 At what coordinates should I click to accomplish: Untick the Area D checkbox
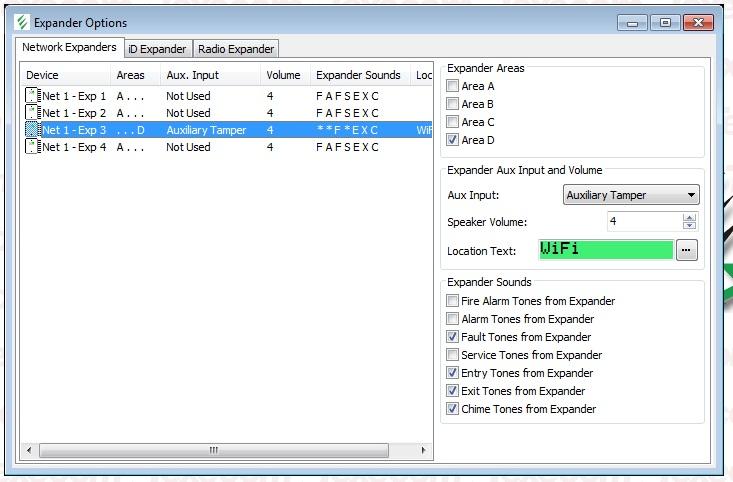pos(452,140)
